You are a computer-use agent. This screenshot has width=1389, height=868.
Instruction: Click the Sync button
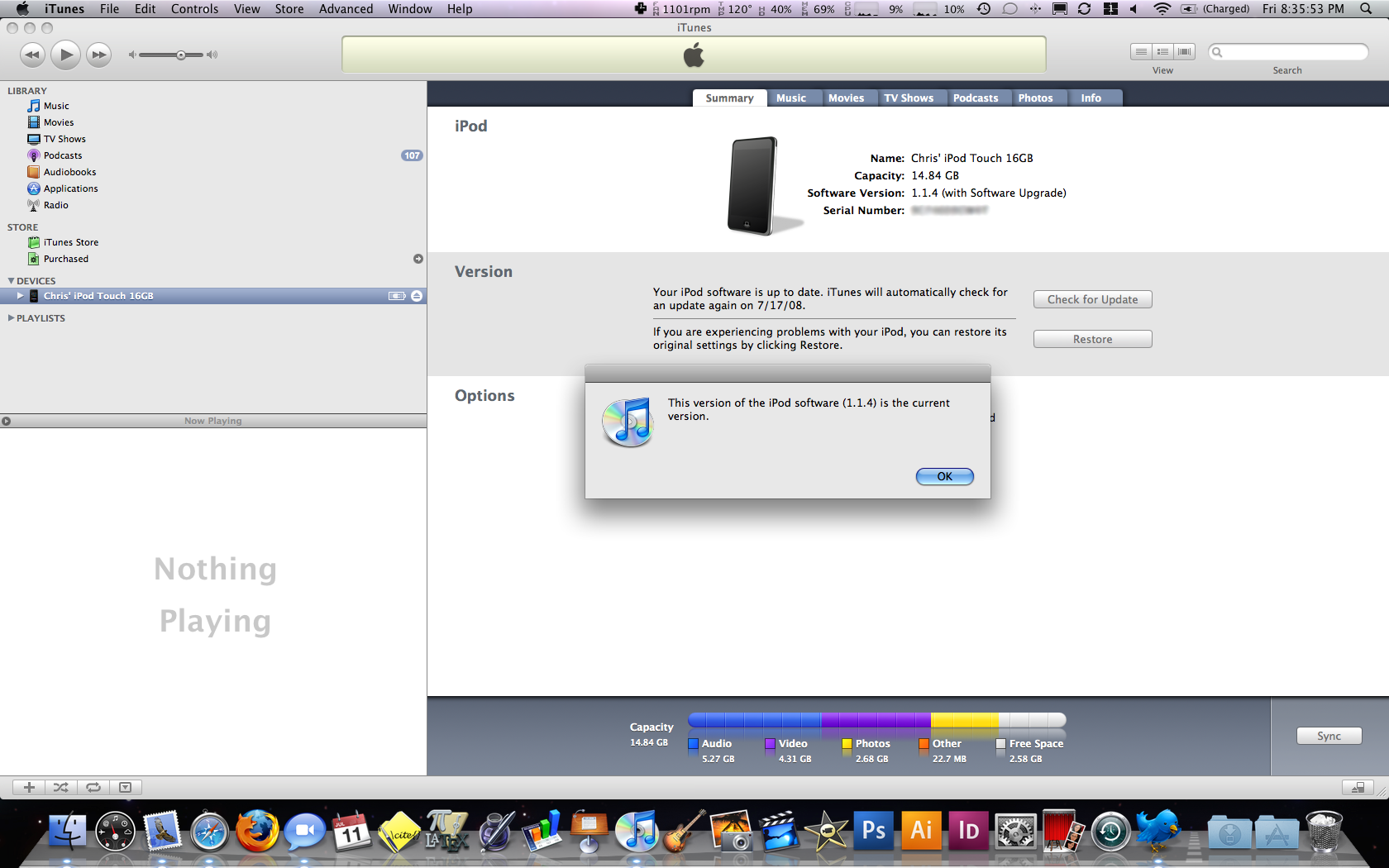pos(1329,736)
